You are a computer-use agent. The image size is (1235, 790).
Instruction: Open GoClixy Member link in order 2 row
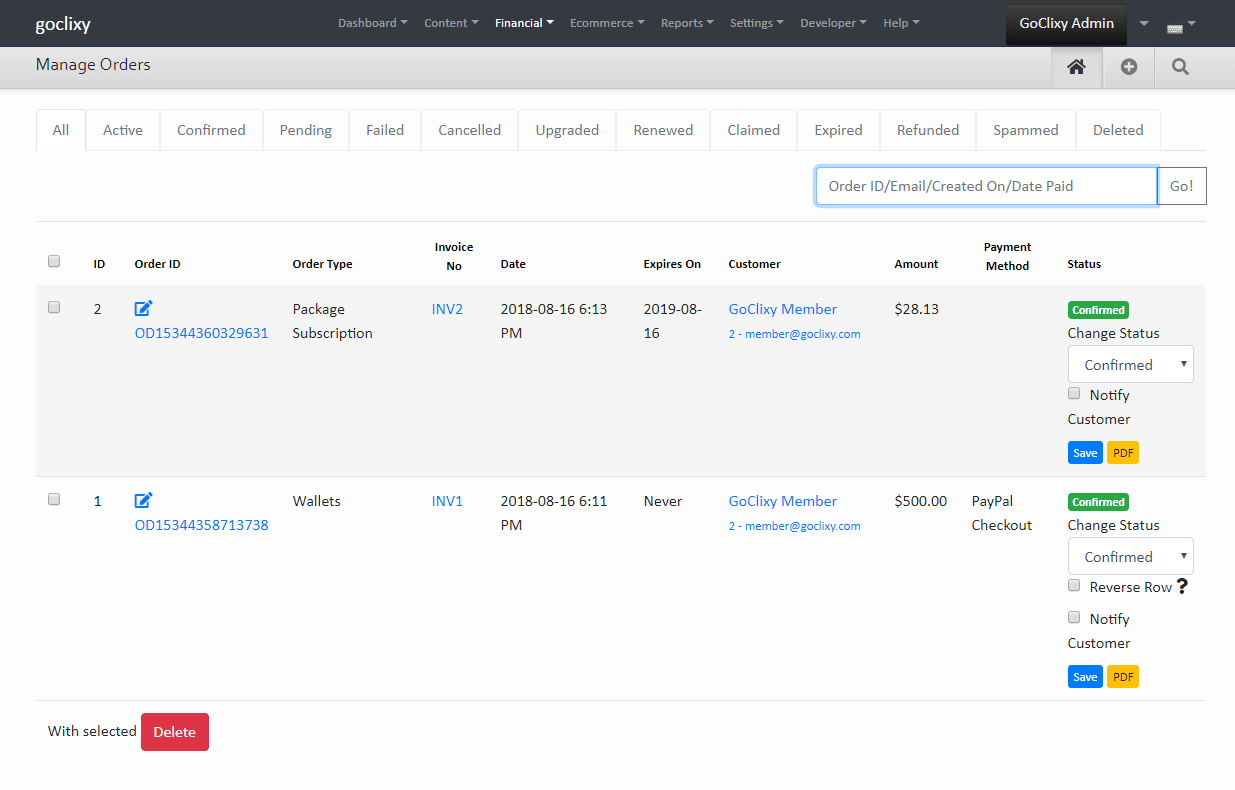point(783,309)
